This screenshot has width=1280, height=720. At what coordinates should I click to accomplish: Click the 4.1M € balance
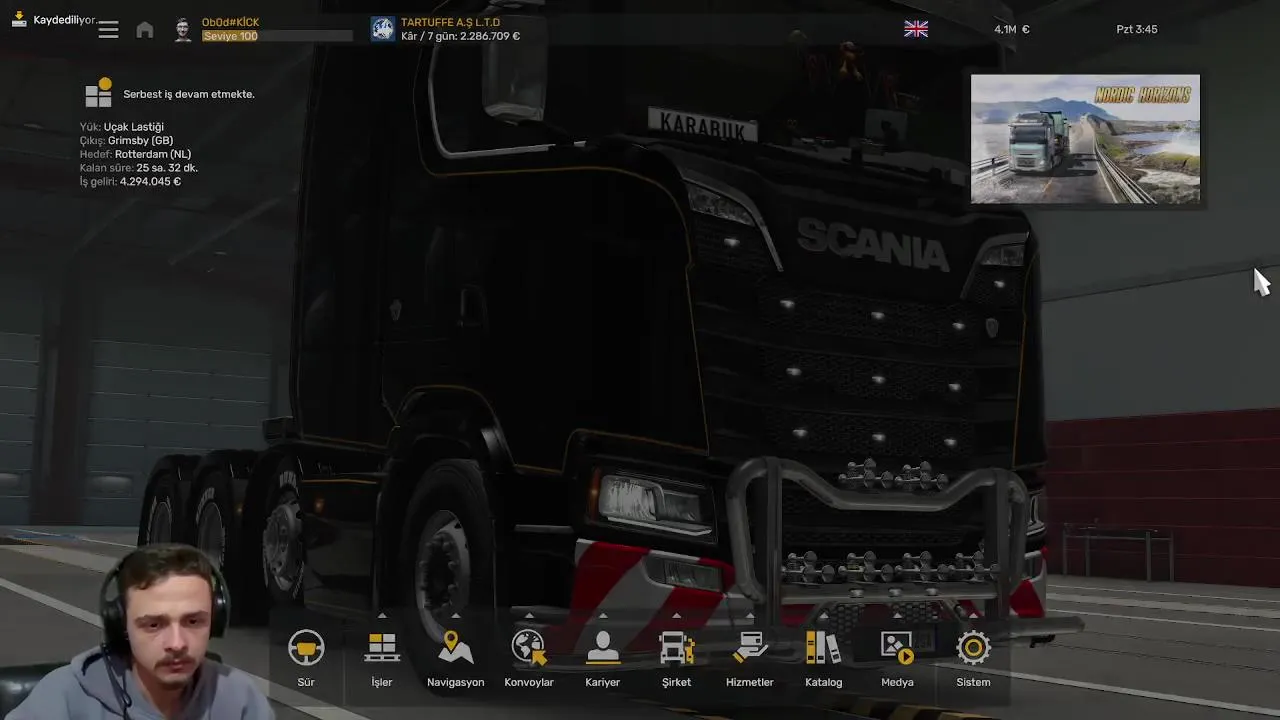pos(1011,29)
